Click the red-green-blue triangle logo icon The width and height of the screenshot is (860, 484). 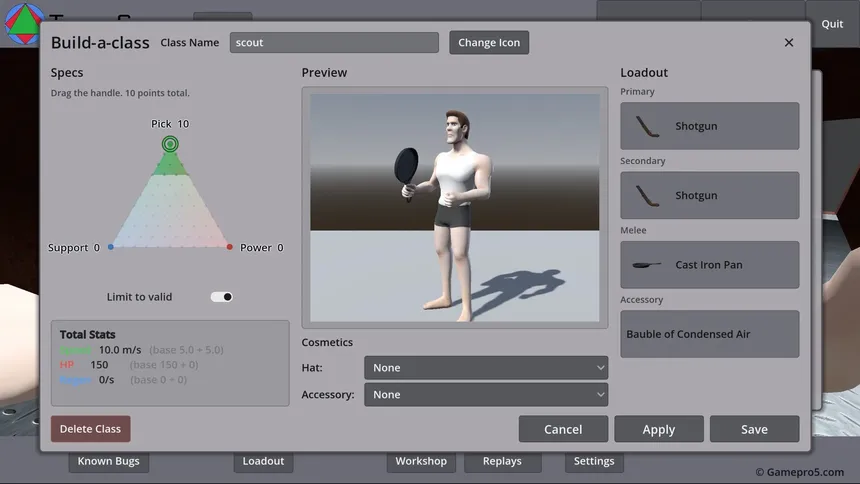click(x=24, y=24)
